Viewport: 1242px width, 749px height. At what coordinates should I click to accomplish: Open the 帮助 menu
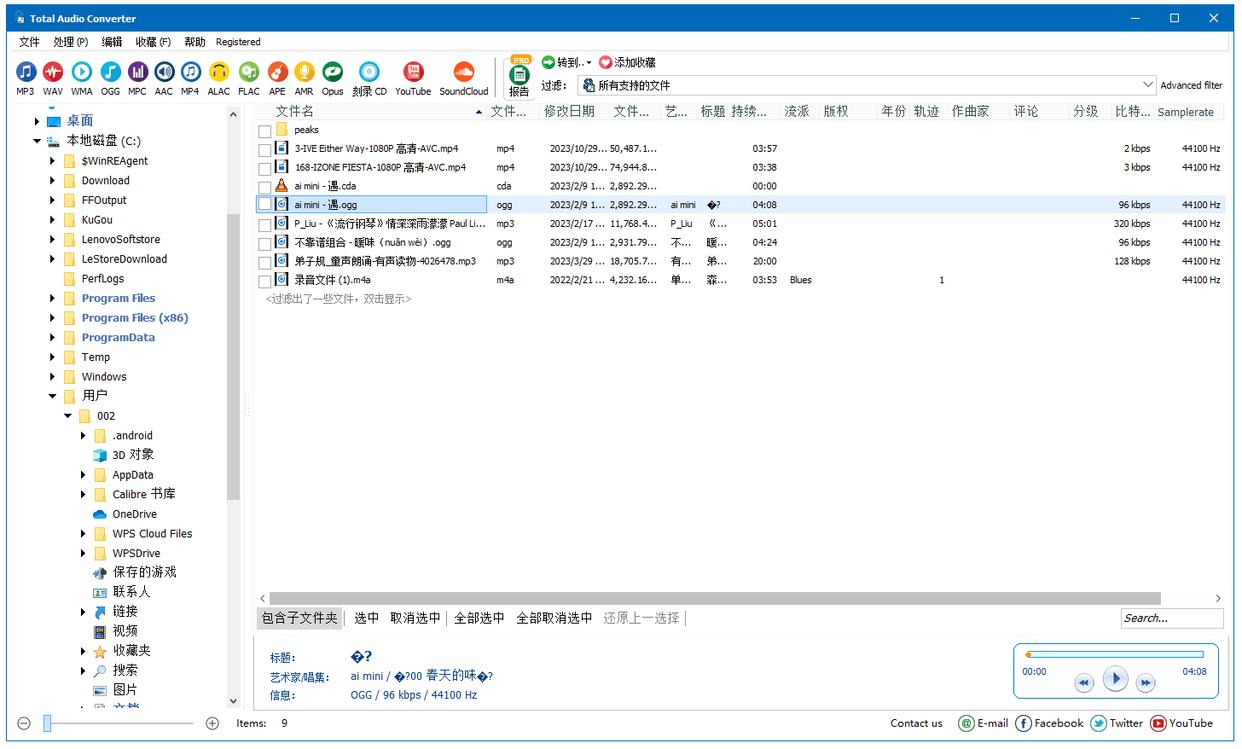click(x=195, y=42)
